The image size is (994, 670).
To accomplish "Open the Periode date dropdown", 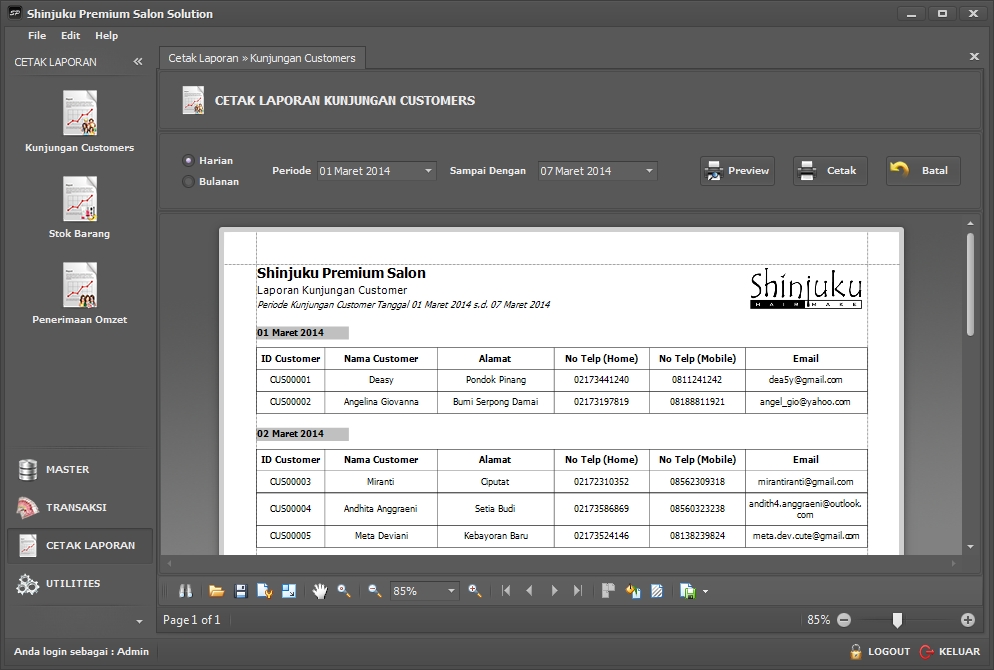I will pos(429,171).
